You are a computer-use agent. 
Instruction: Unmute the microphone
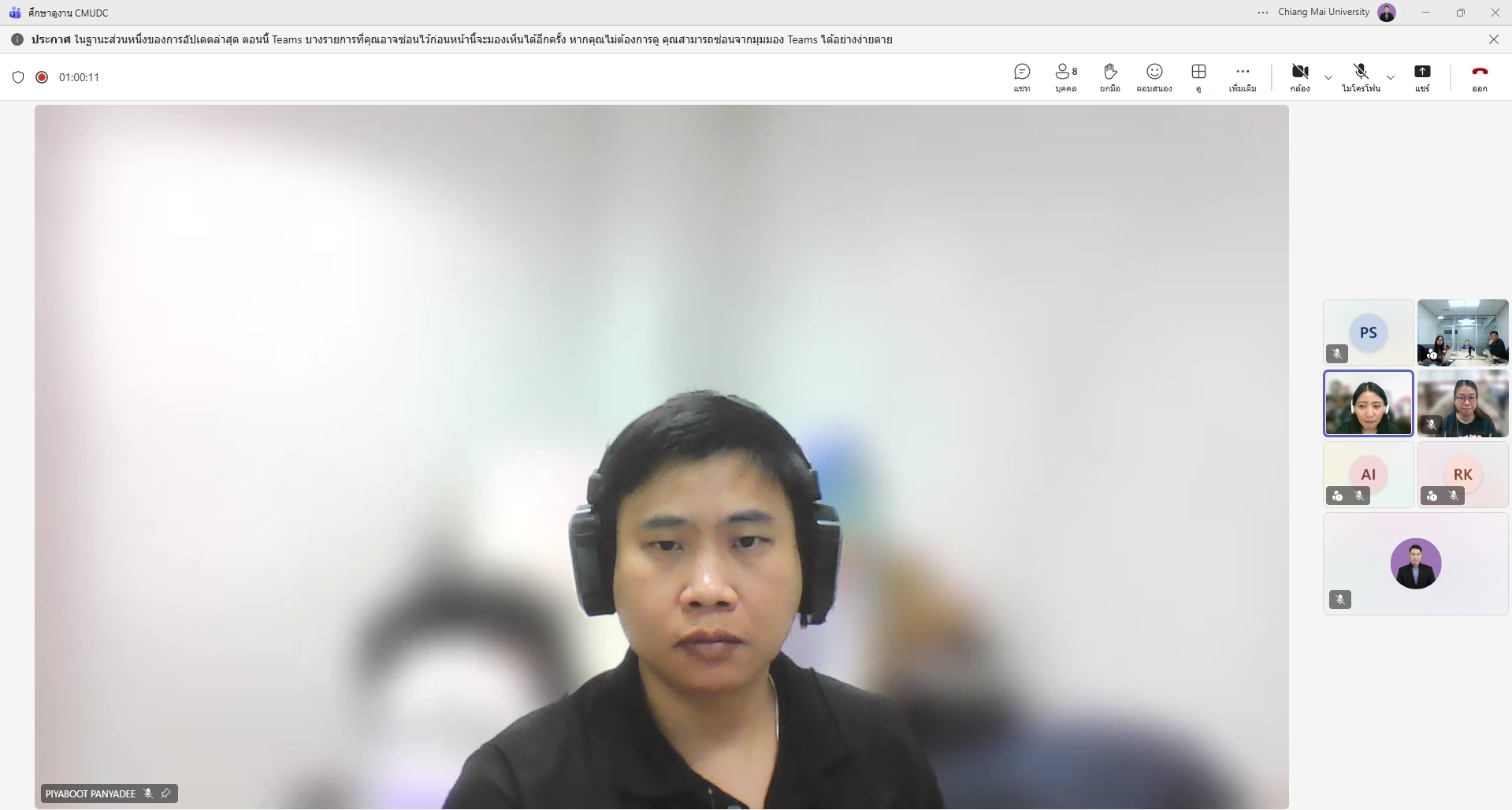[x=1361, y=76]
